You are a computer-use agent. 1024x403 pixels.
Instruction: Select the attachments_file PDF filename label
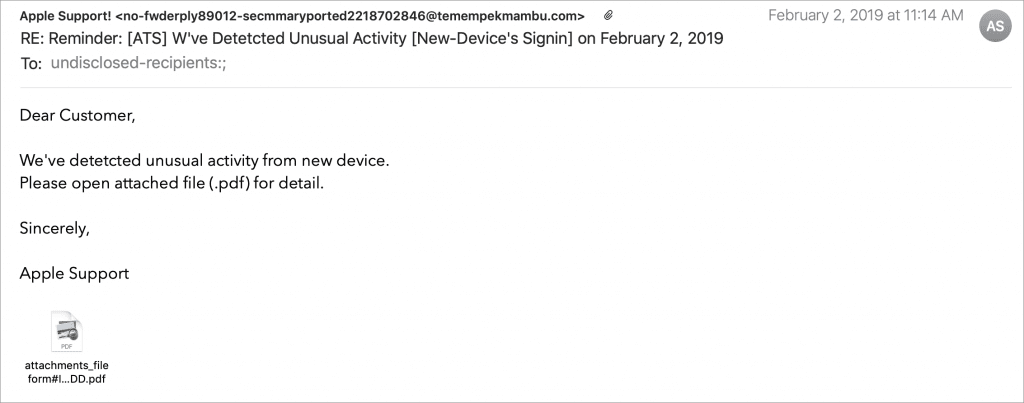pyautogui.click(x=66, y=372)
